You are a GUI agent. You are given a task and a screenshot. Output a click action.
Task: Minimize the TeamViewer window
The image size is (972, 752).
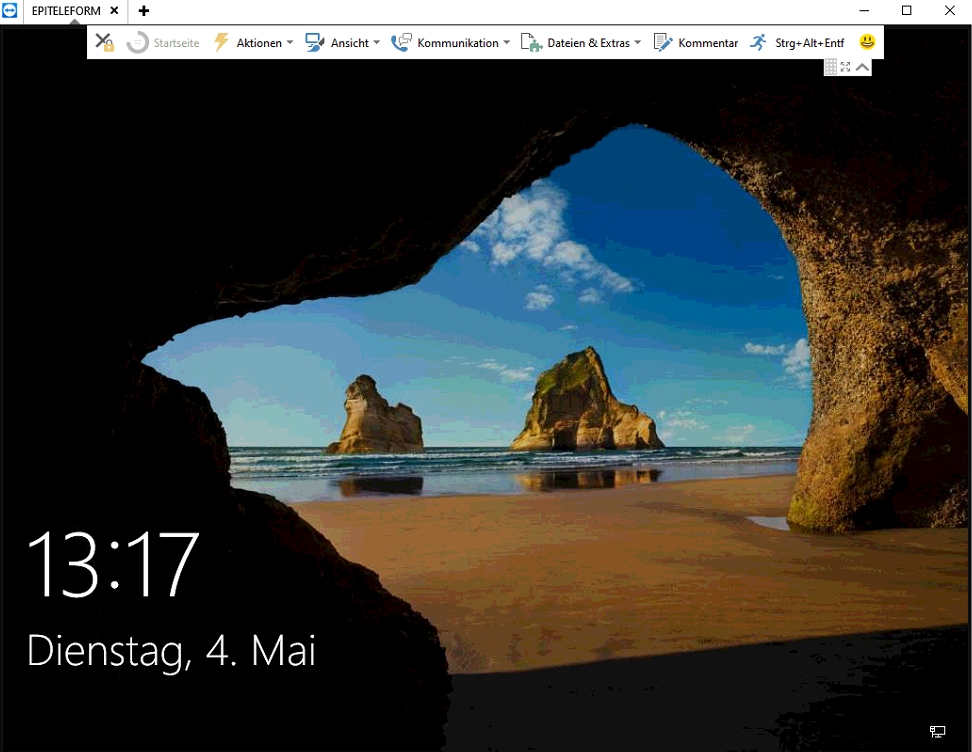[864, 11]
